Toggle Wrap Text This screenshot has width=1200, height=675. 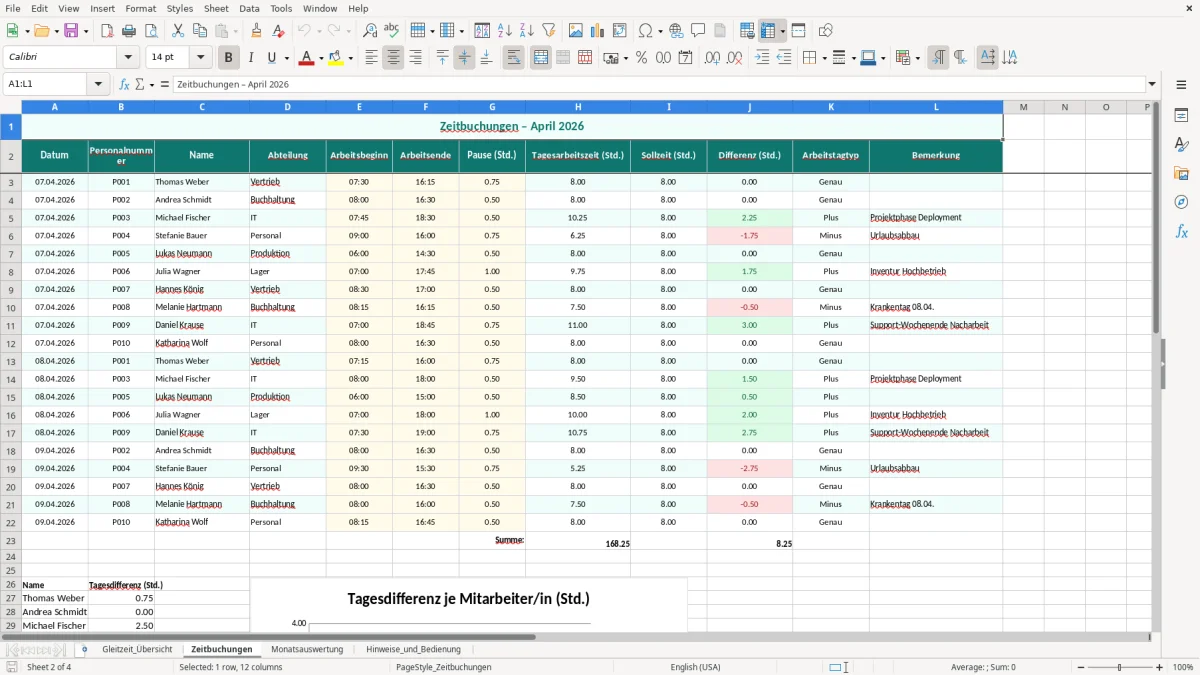[x=514, y=58]
